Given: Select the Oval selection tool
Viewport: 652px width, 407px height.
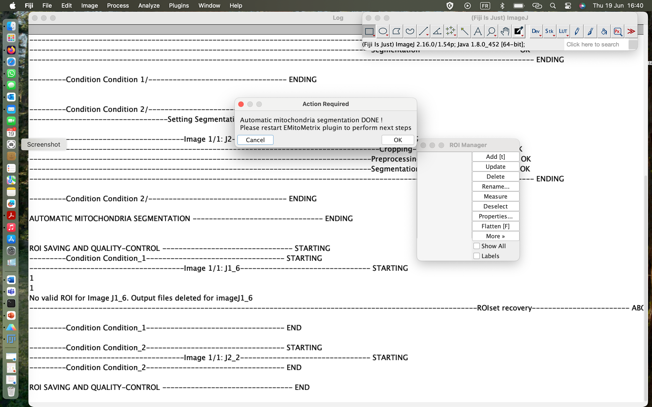Looking at the screenshot, I should coord(383,31).
